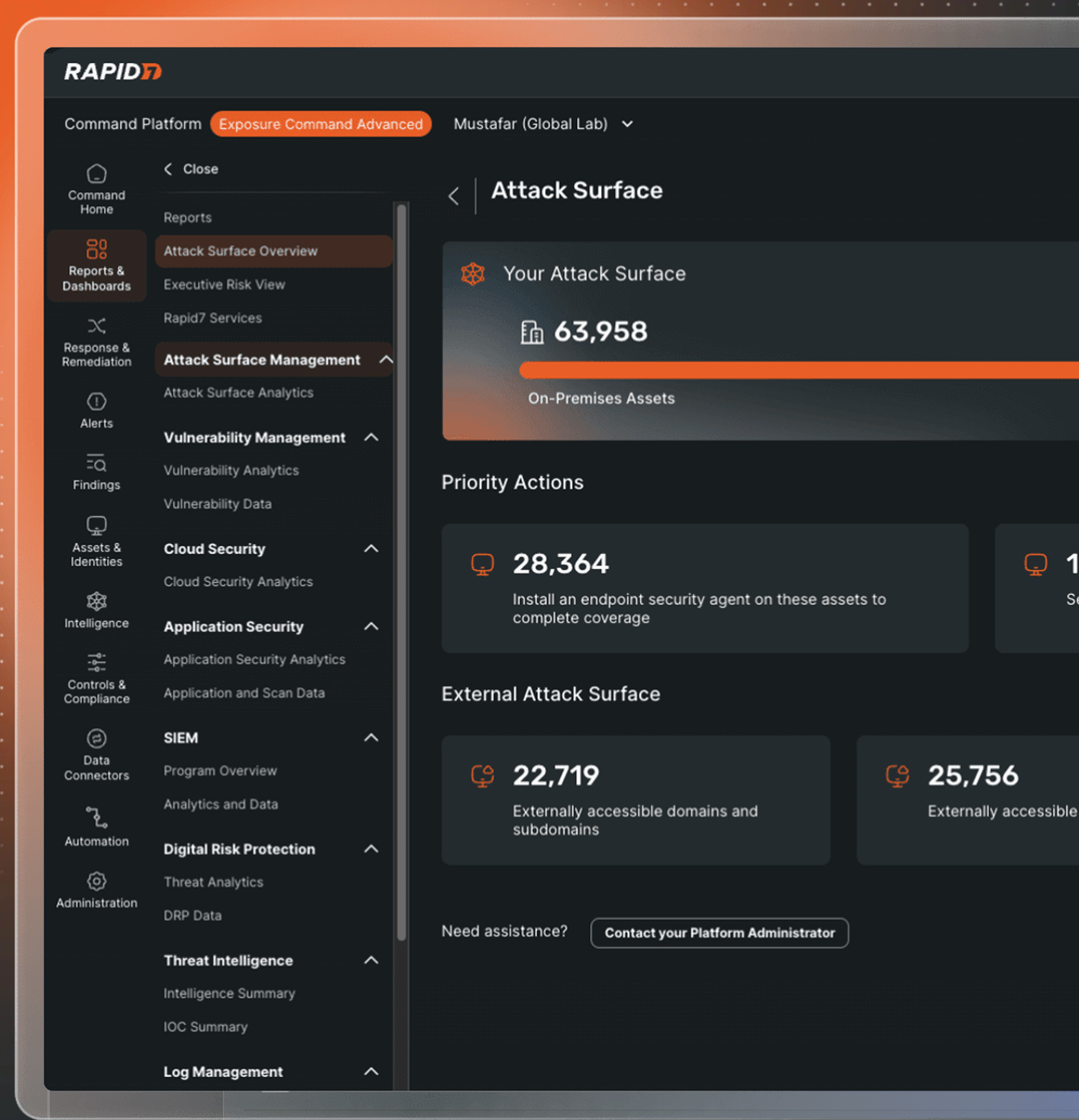Click the building icon beside 63,958
The width and height of the screenshot is (1079, 1120).
tap(531, 332)
